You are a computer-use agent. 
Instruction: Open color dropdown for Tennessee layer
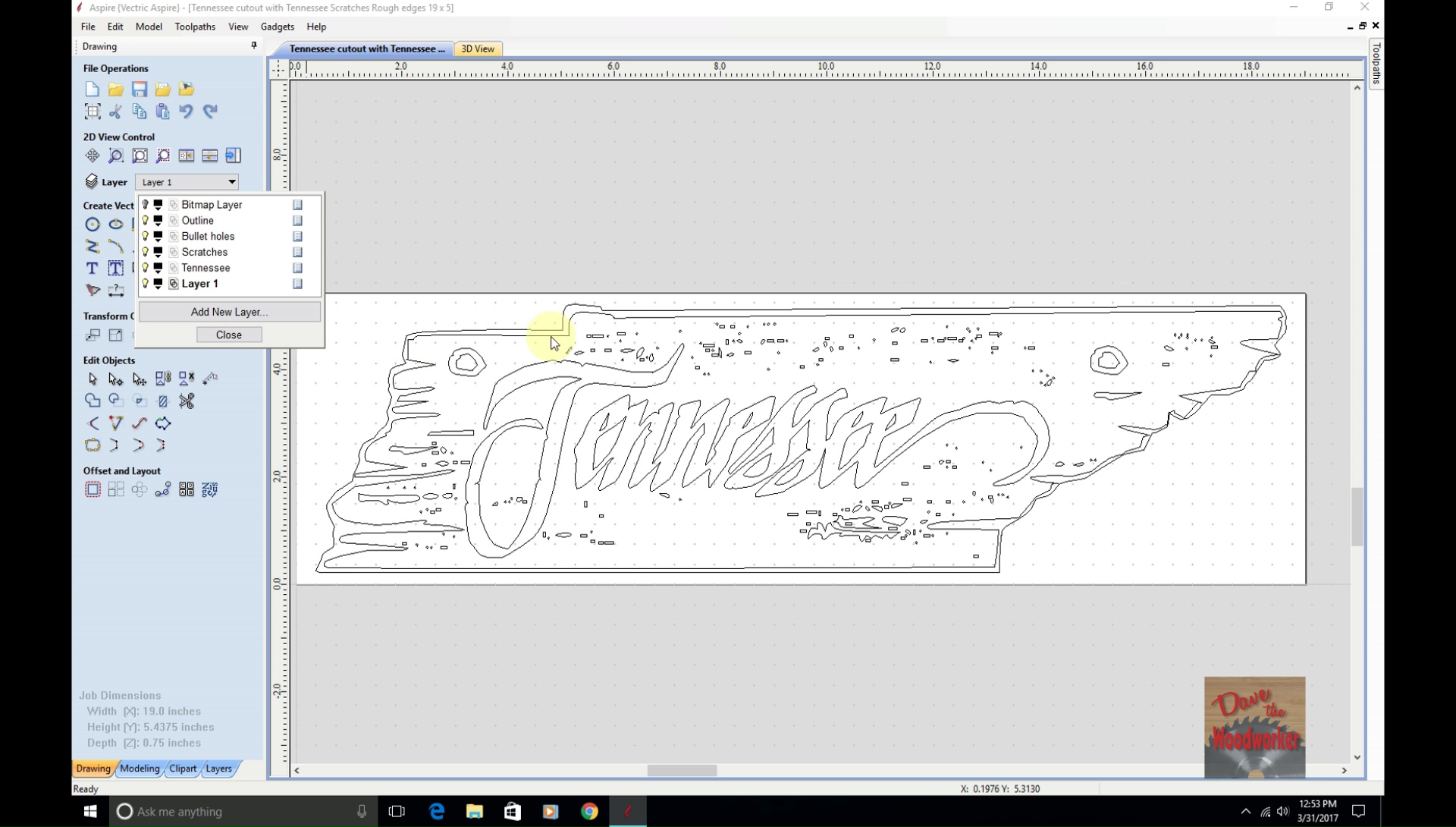pos(158,268)
